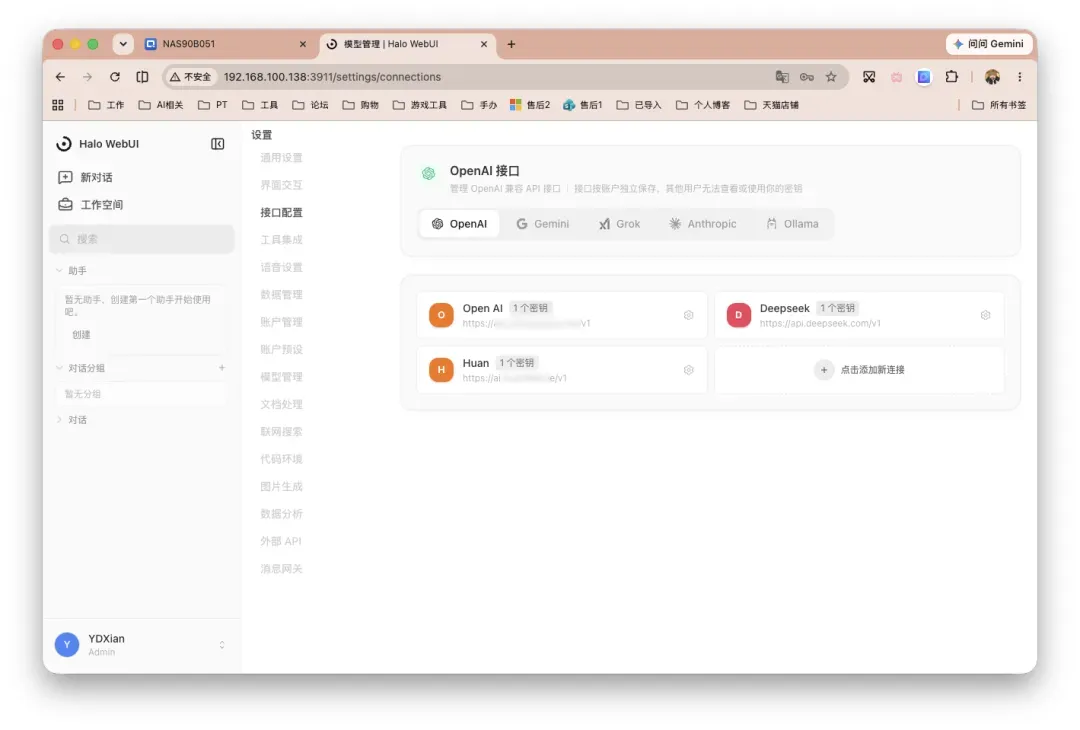The height and width of the screenshot is (730, 1080).
Task: Go forward with the browser forward arrow
Action: click(x=87, y=77)
